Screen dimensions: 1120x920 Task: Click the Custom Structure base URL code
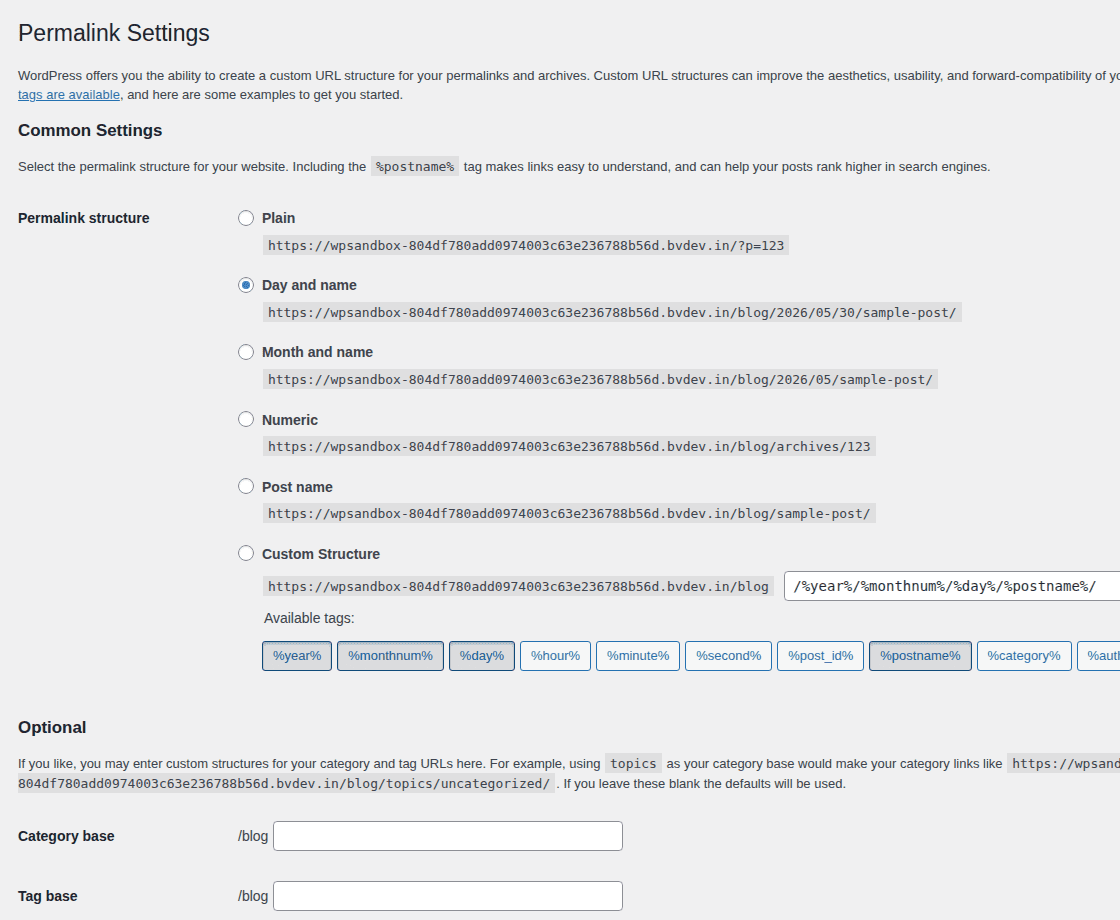point(518,586)
